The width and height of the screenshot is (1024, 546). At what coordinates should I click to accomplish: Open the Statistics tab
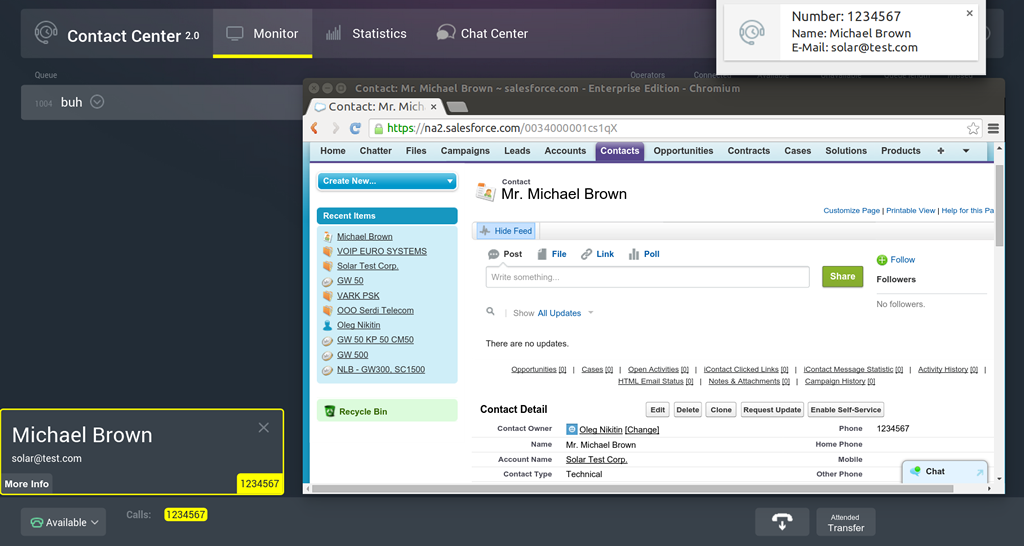[x=366, y=33]
